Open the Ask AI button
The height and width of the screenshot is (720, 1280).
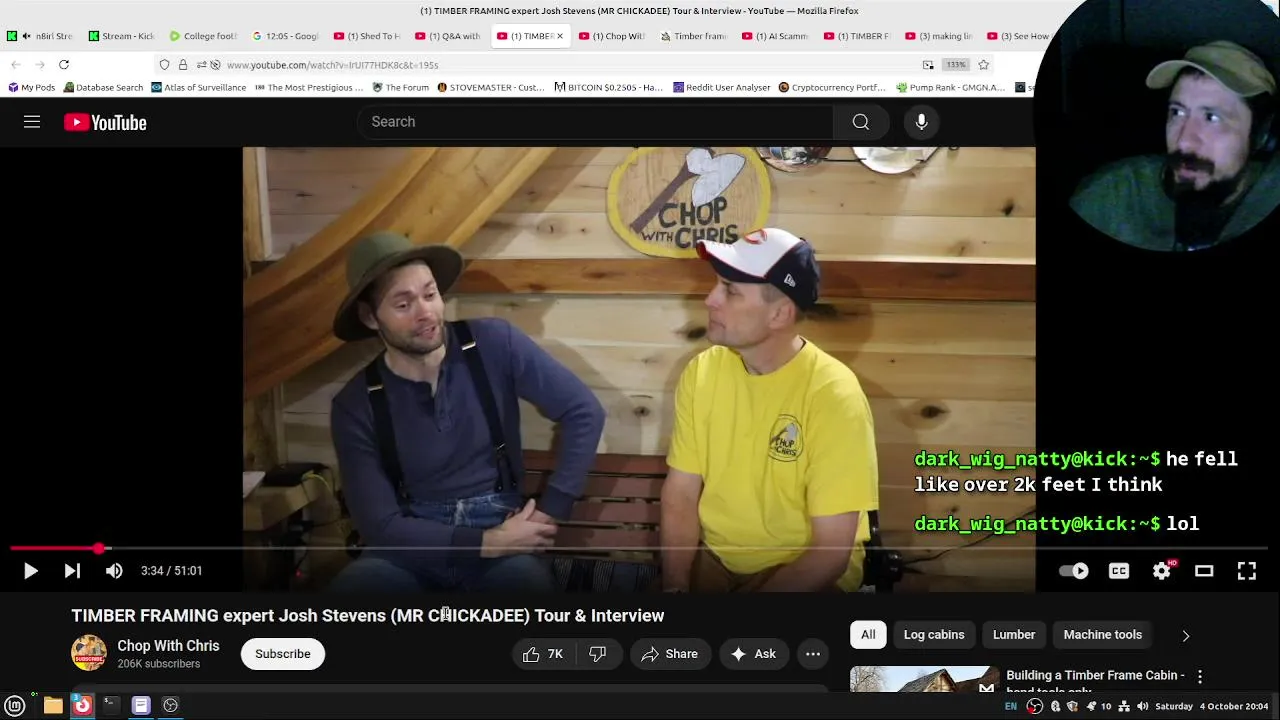[x=753, y=654]
